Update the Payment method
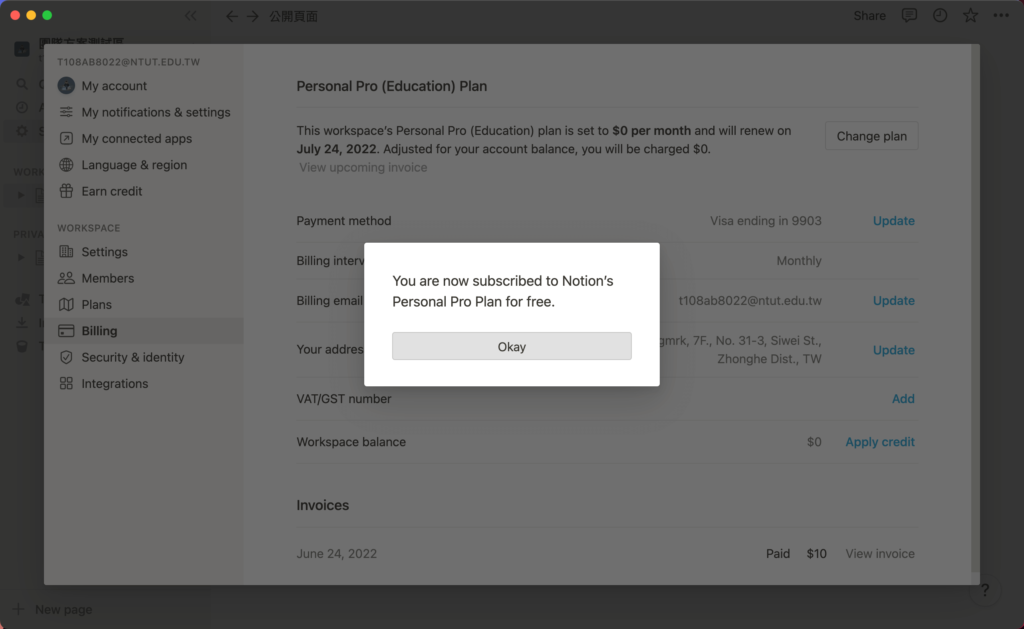 pyautogui.click(x=893, y=221)
